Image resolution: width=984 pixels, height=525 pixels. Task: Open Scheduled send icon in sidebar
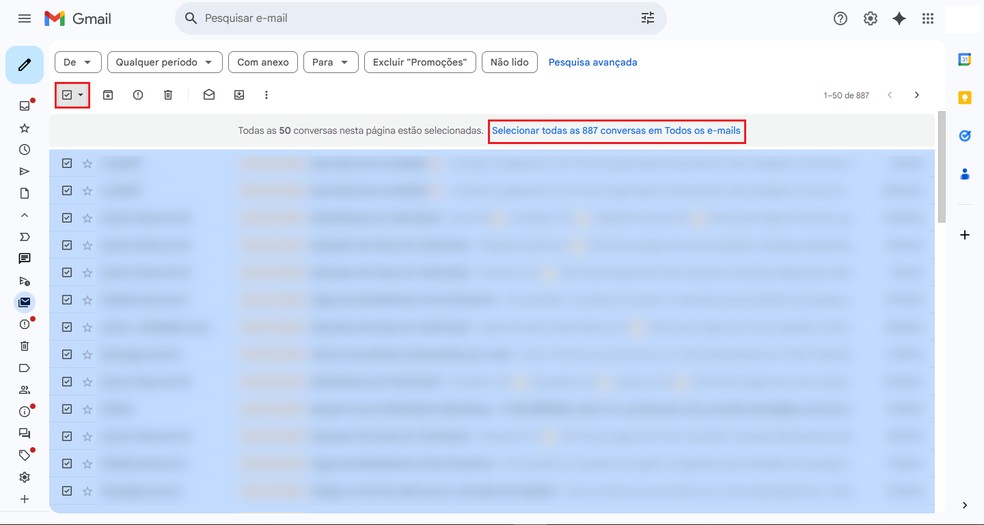point(24,280)
